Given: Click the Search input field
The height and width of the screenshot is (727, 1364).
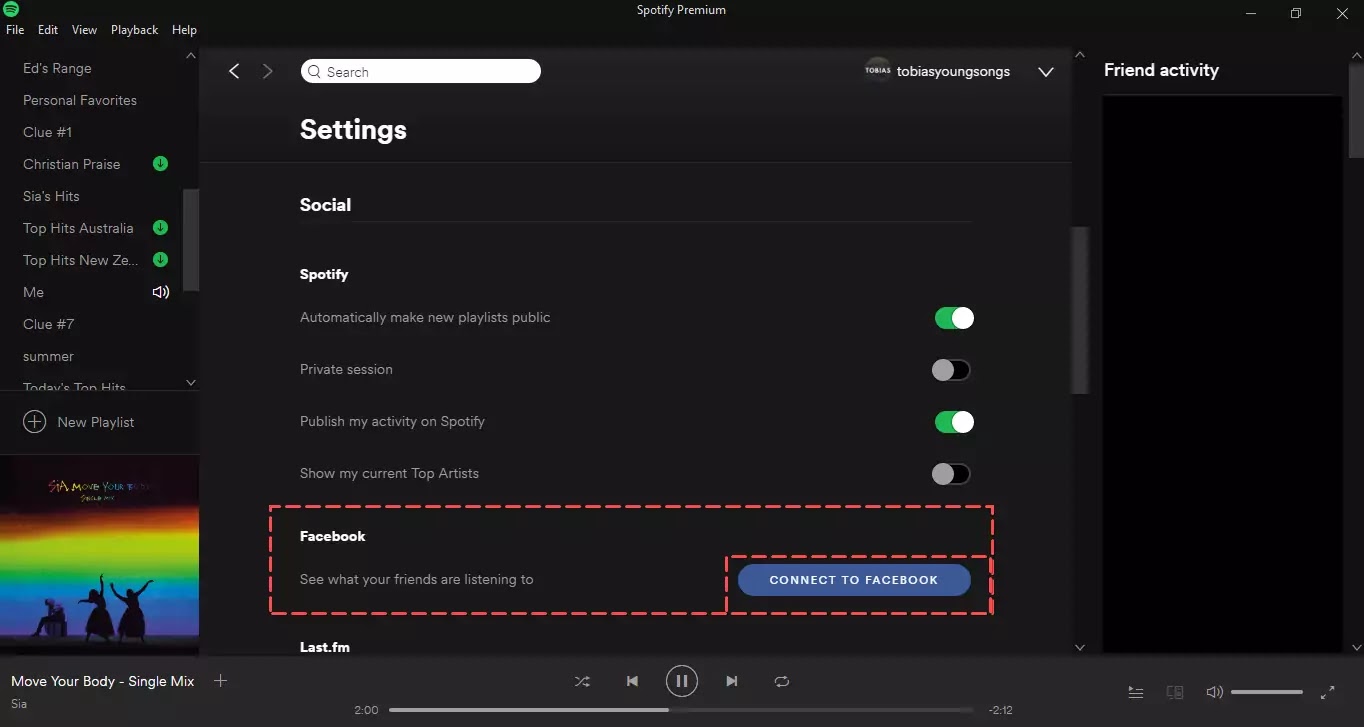Looking at the screenshot, I should pos(420,71).
